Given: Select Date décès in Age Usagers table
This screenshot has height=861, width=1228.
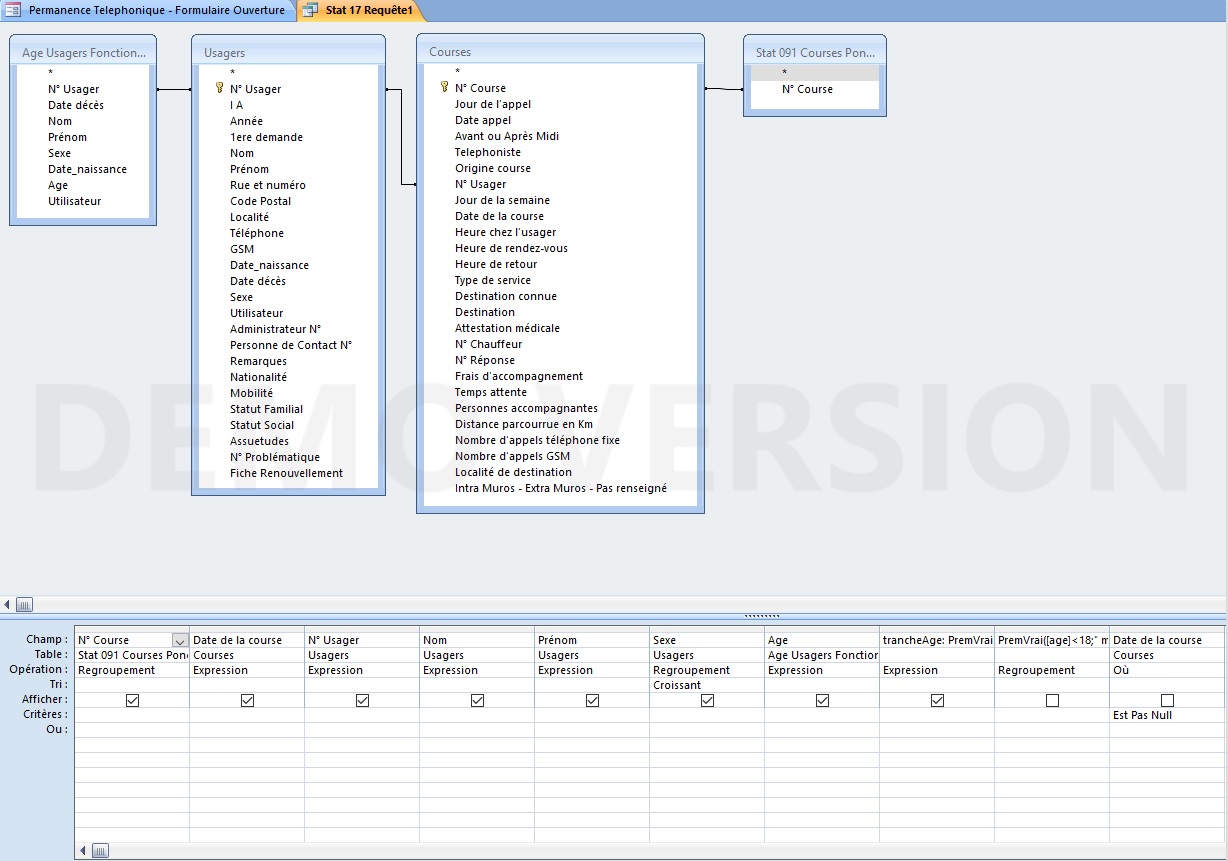Looking at the screenshot, I should 76,105.
